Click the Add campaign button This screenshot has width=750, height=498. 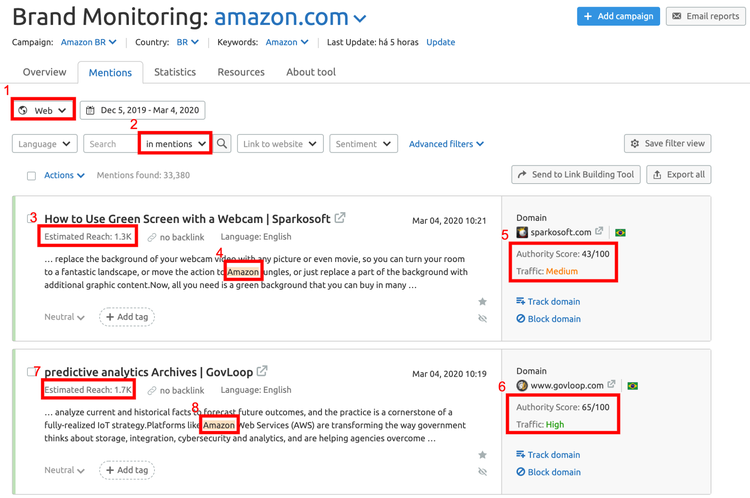click(618, 16)
